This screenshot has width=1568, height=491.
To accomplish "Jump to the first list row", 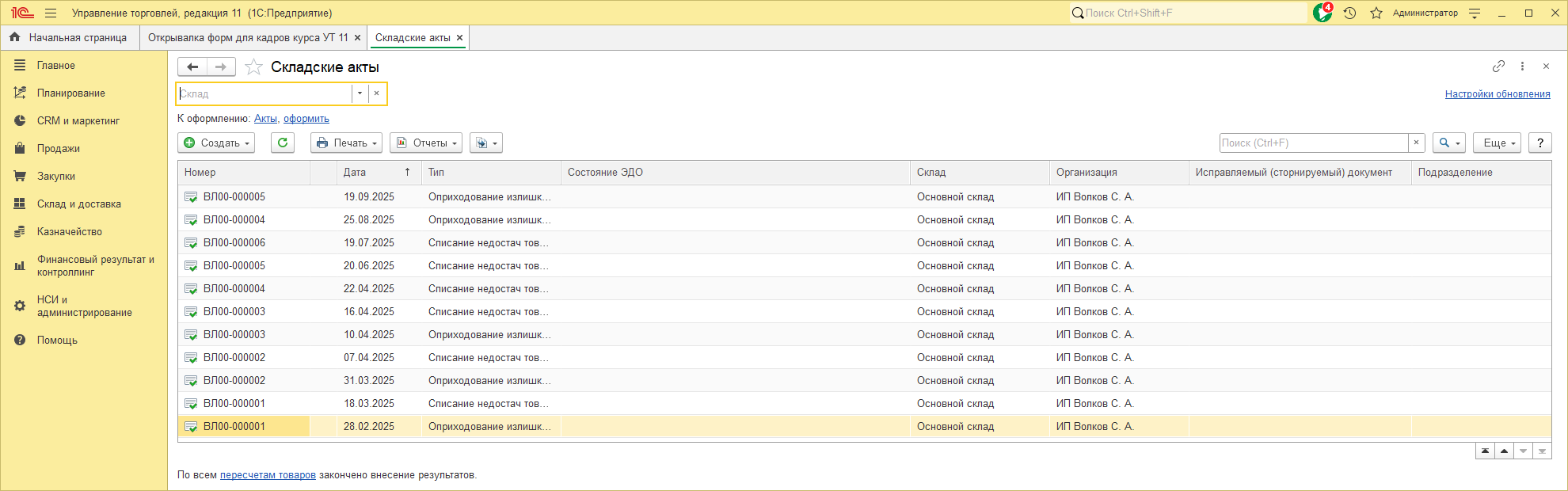I will [x=1486, y=451].
